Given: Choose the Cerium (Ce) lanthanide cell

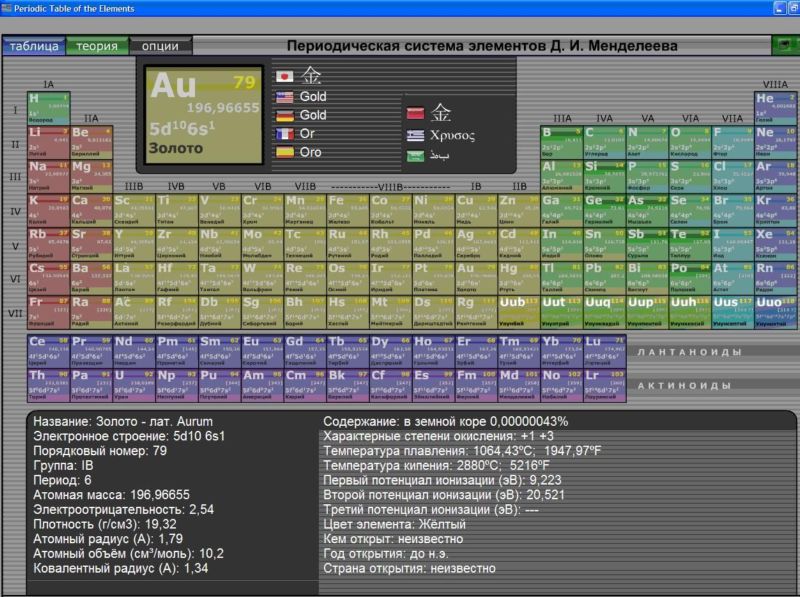Looking at the screenshot, I should point(49,352).
